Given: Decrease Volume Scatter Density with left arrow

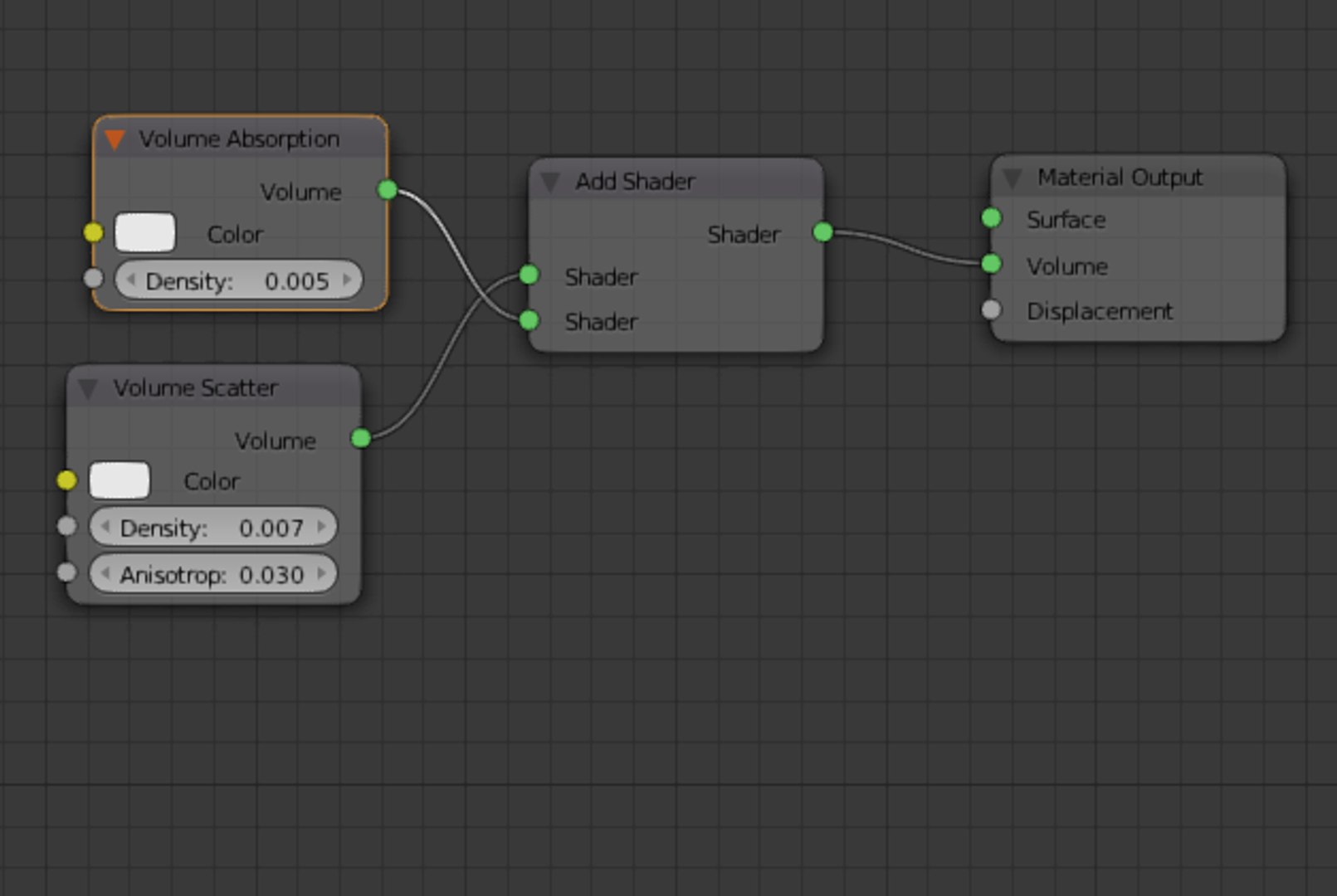Looking at the screenshot, I should pos(105,526).
